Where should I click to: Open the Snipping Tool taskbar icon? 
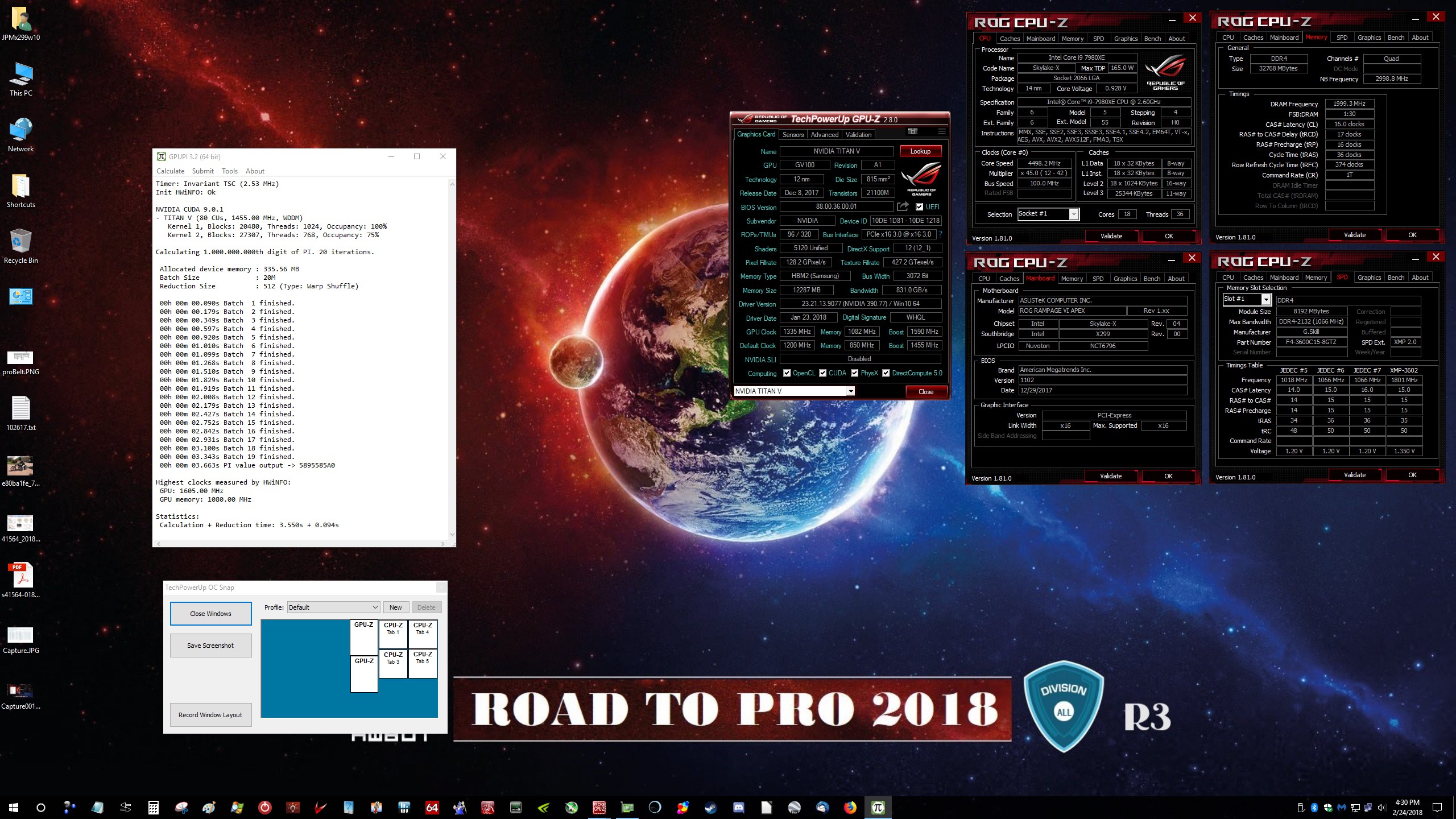click(x=181, y=807)
